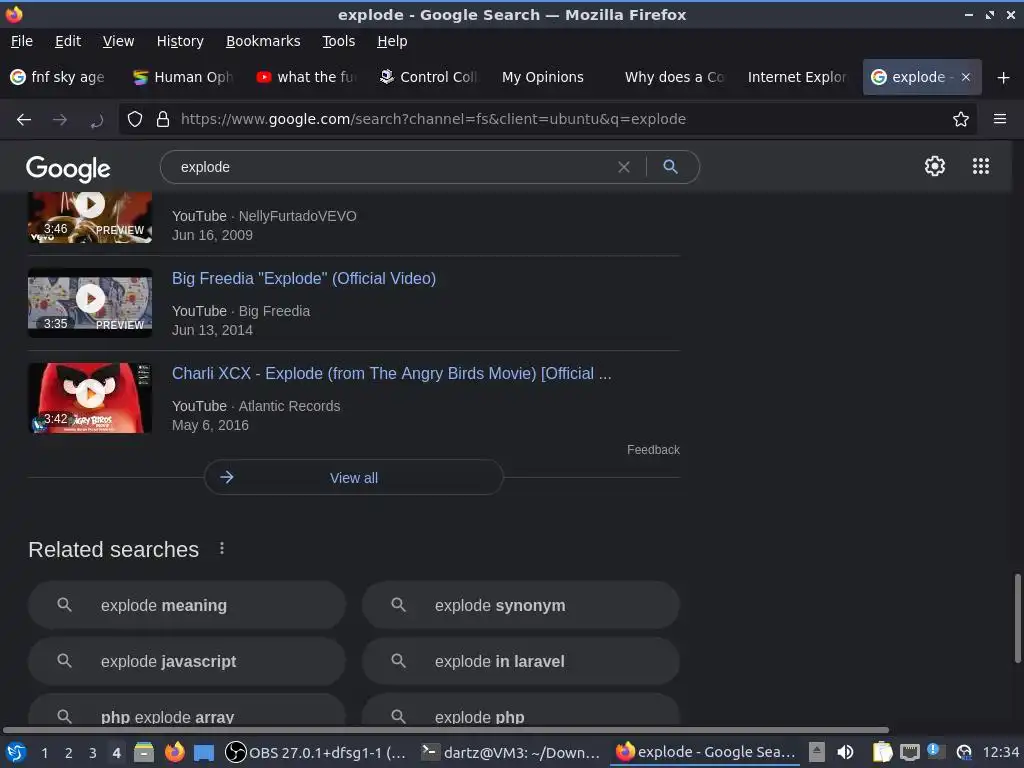Open a new tab with the plus button
The height and width of the screenshot is (768, 1024).
pos(1004,78)
